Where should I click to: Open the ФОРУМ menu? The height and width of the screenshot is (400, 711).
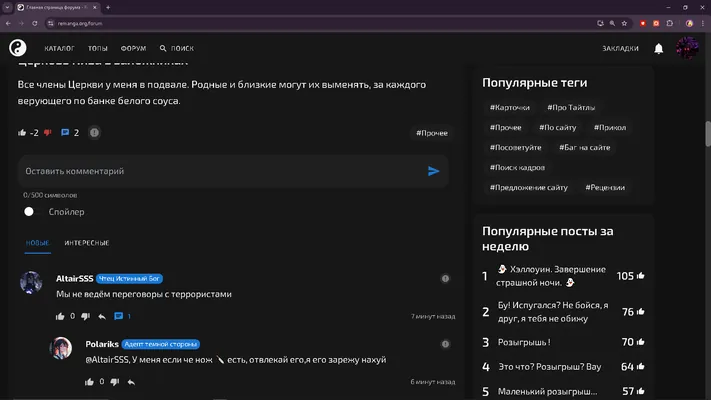(133, 48)
